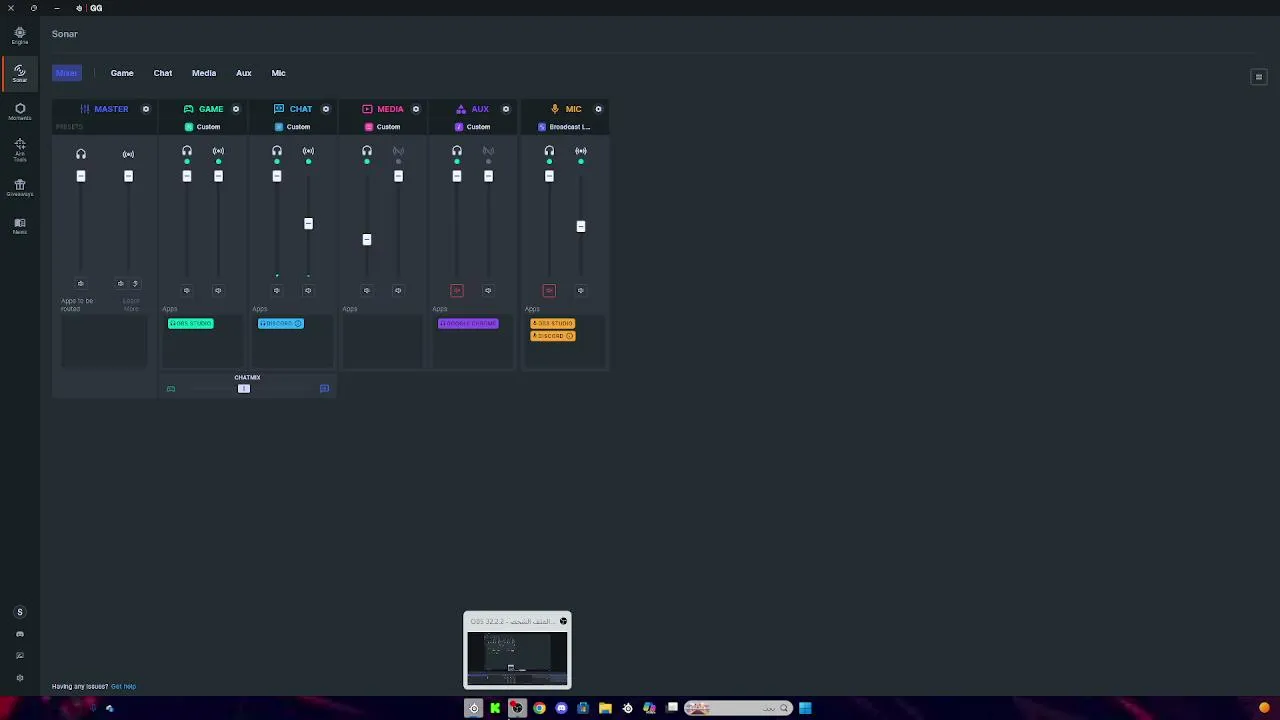Open the News sidebar section
Image resolution: width=1280 pixels, height=720 pixels.
19,226
